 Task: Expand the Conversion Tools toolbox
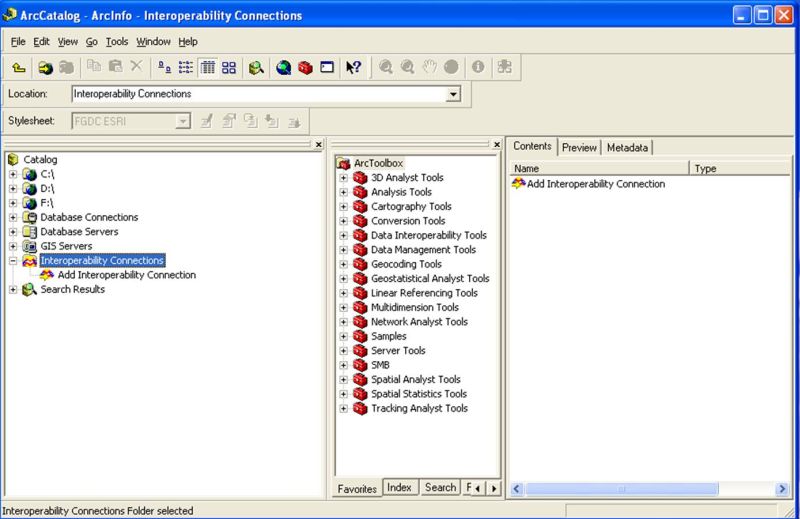click(x=343, y=221)
